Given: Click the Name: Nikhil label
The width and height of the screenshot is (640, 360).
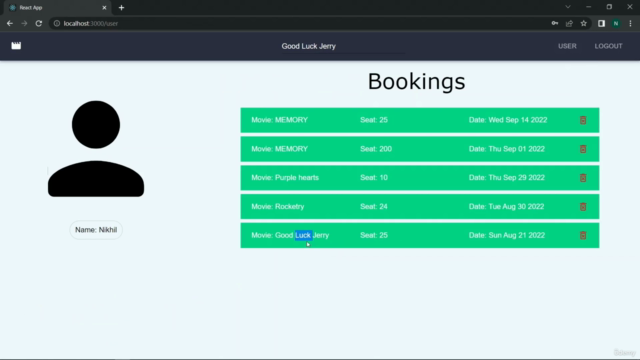Looking at the screenshot, I should click(96, 230).
